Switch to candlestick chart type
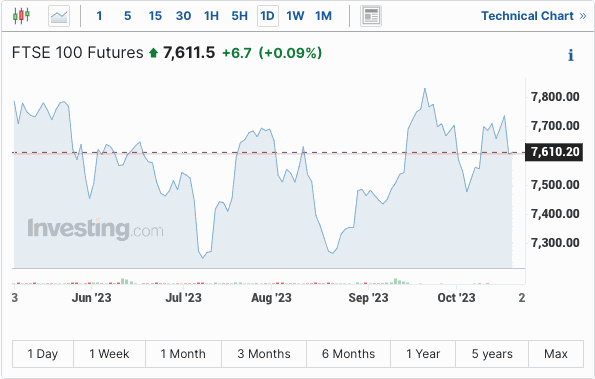Image resolution: width=595 pixels, height=379 pixels. click(x=21, y=16)
